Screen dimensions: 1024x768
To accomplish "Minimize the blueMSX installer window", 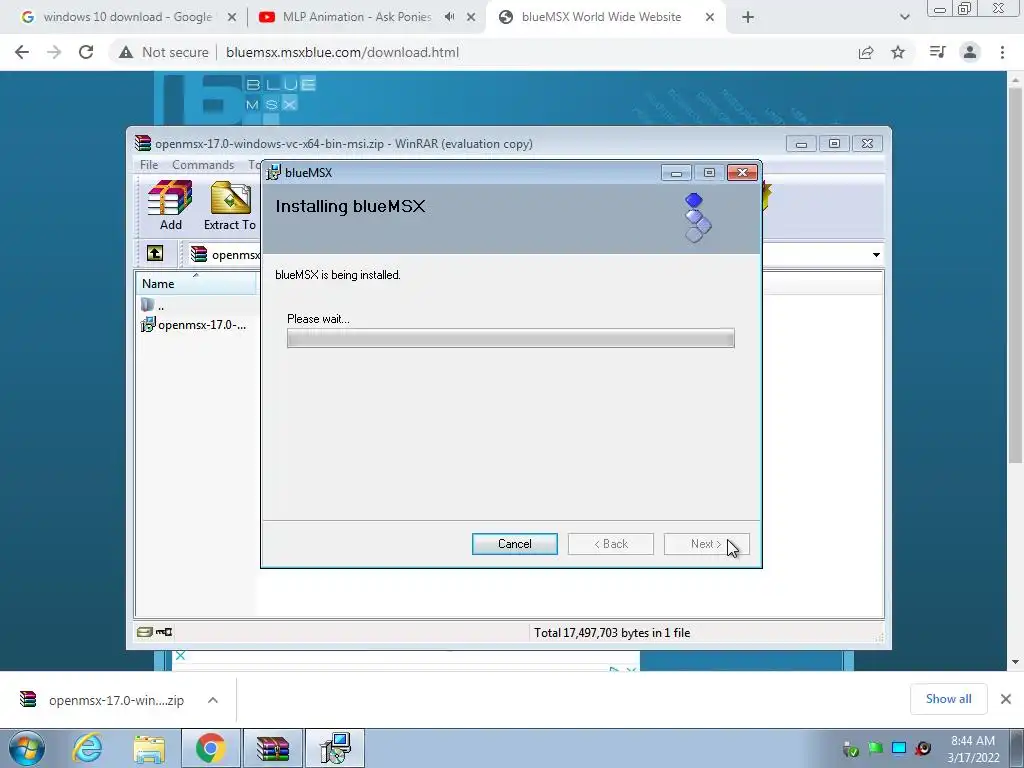I will tap(677, 172).
